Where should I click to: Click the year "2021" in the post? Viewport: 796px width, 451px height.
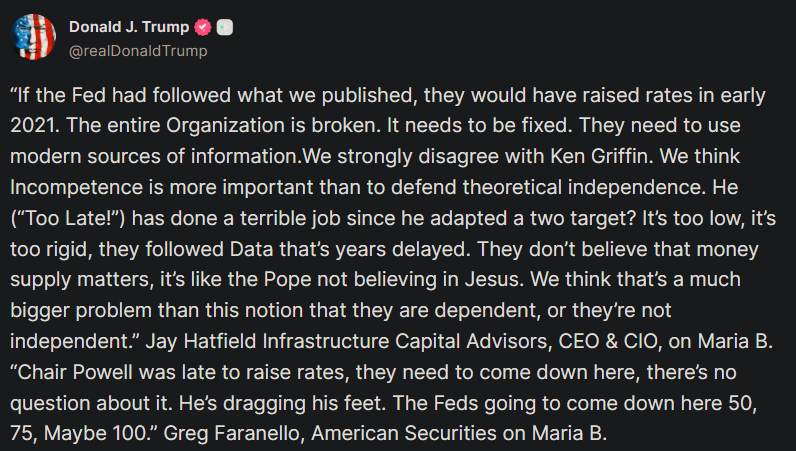point(31,126)
